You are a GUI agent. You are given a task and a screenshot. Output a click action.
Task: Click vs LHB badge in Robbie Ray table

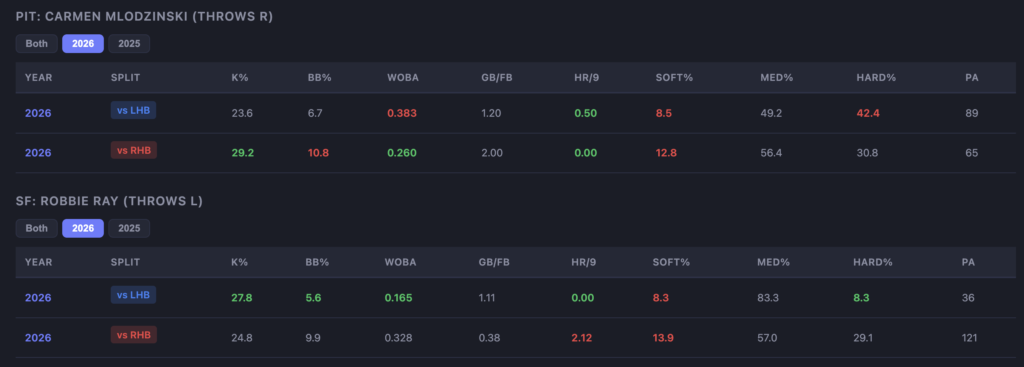click(x=133, y=295)
